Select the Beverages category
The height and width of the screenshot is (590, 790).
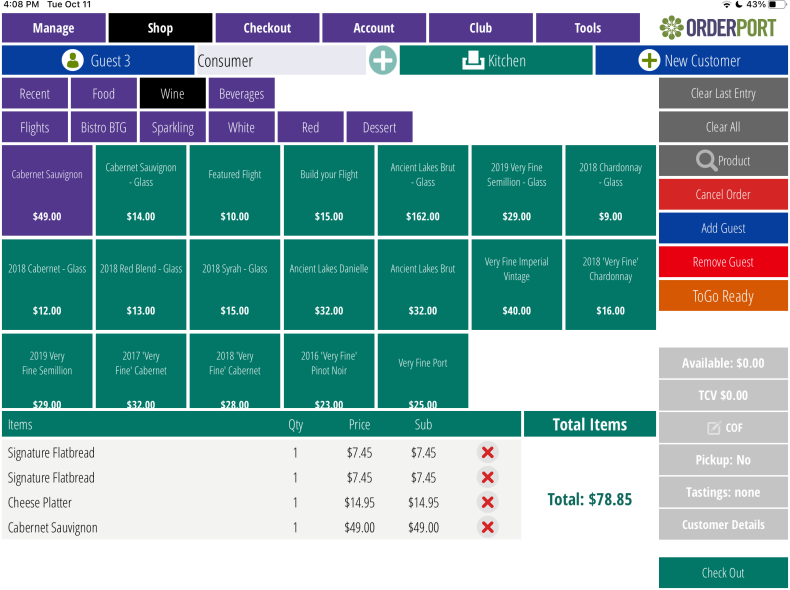tap(242, 93)
